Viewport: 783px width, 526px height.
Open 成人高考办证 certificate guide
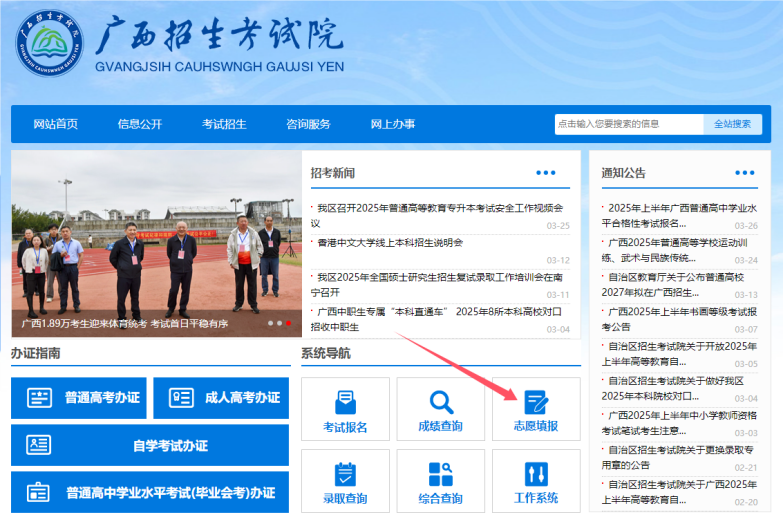point(223,398)
